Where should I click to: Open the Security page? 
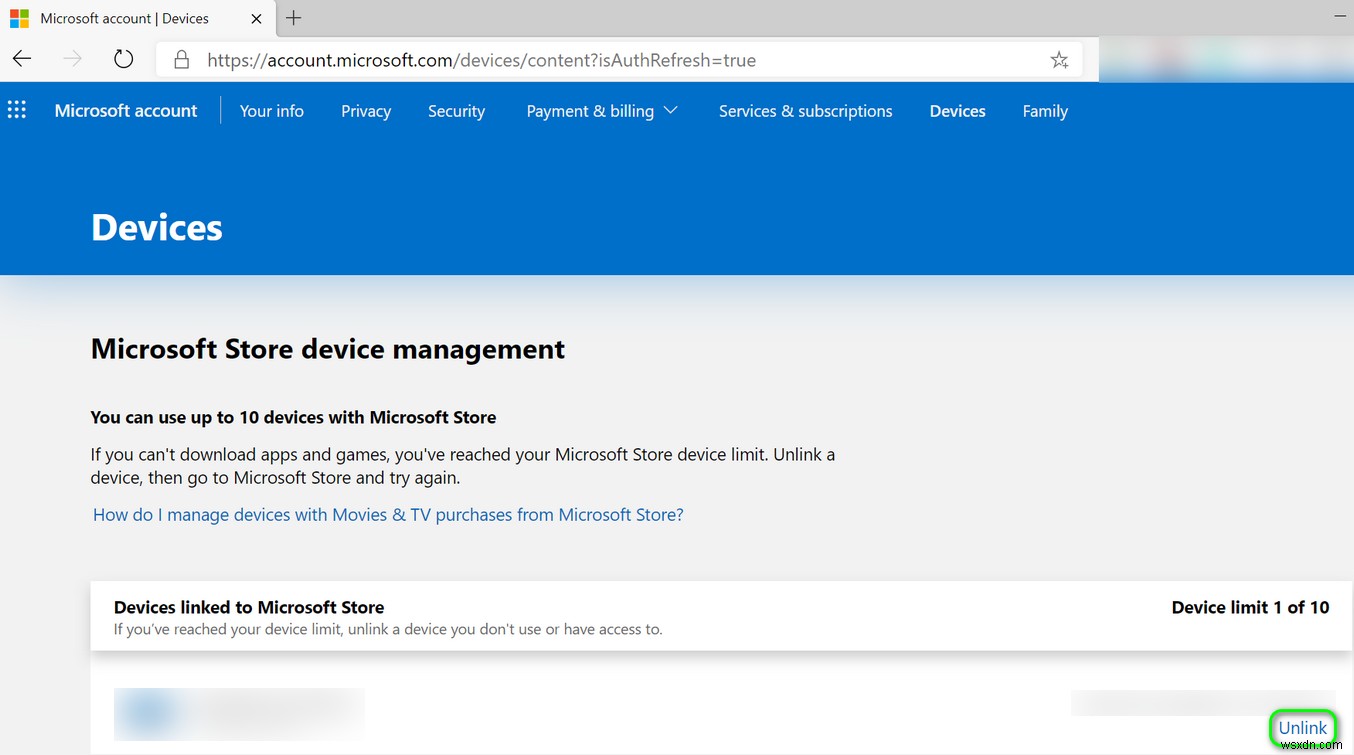click(456, 111)
